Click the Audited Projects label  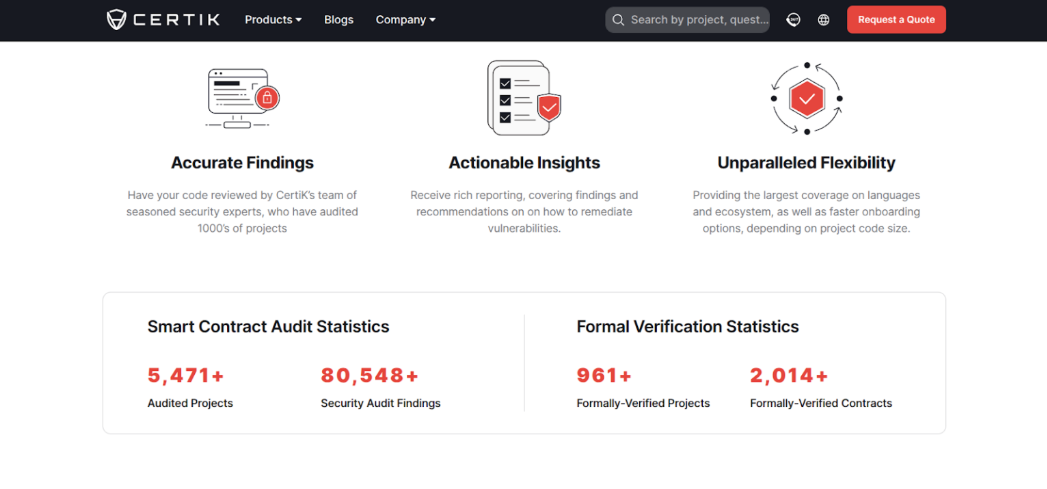pos(190,403)
